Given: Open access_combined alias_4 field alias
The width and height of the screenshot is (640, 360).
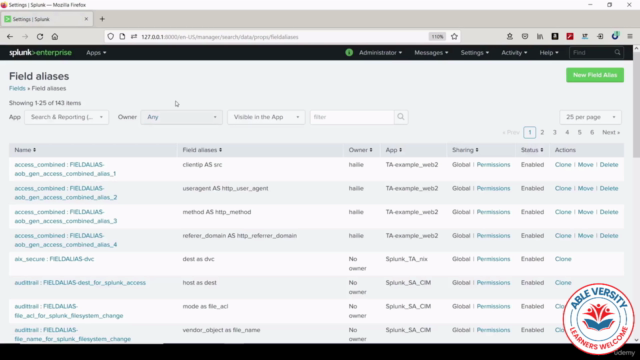Looking at the screenshot, I should [66, 240].
